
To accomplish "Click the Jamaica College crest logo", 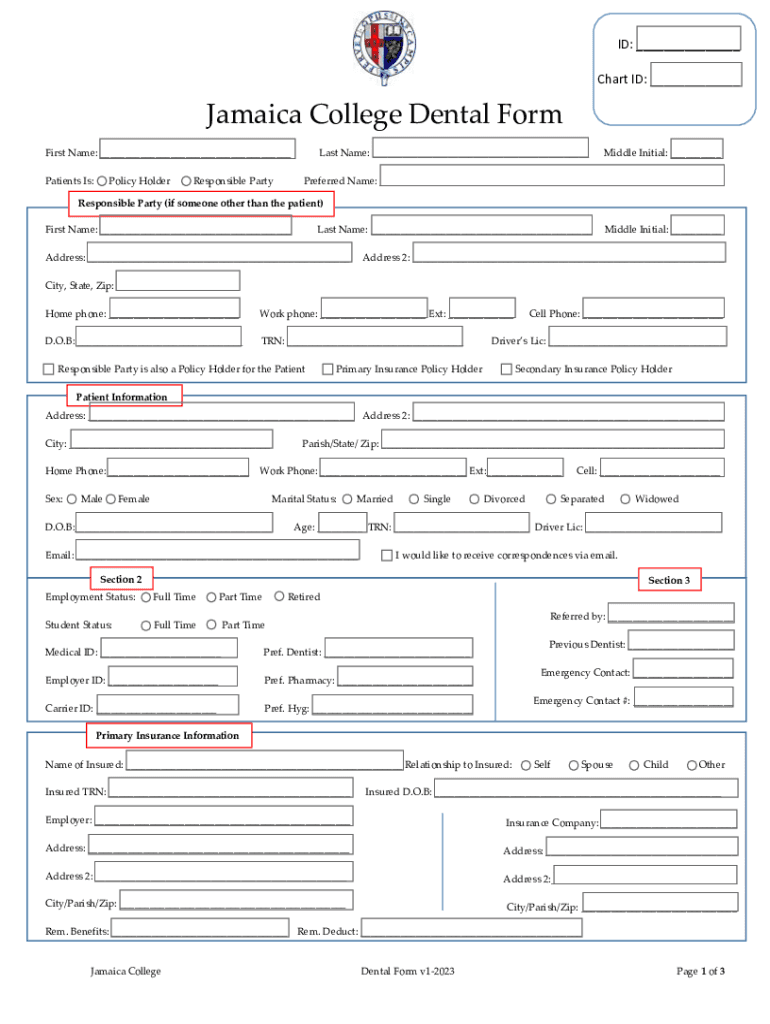I will click(385, 50).
